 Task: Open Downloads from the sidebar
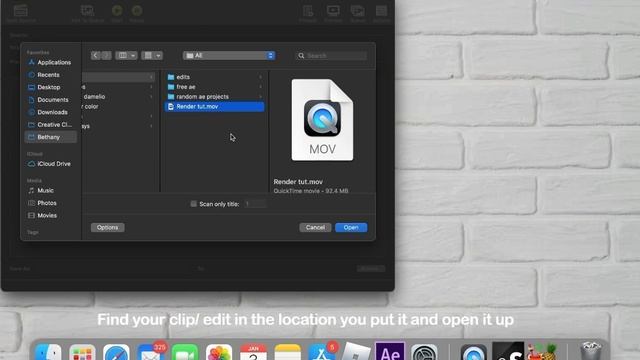(48, 112)
